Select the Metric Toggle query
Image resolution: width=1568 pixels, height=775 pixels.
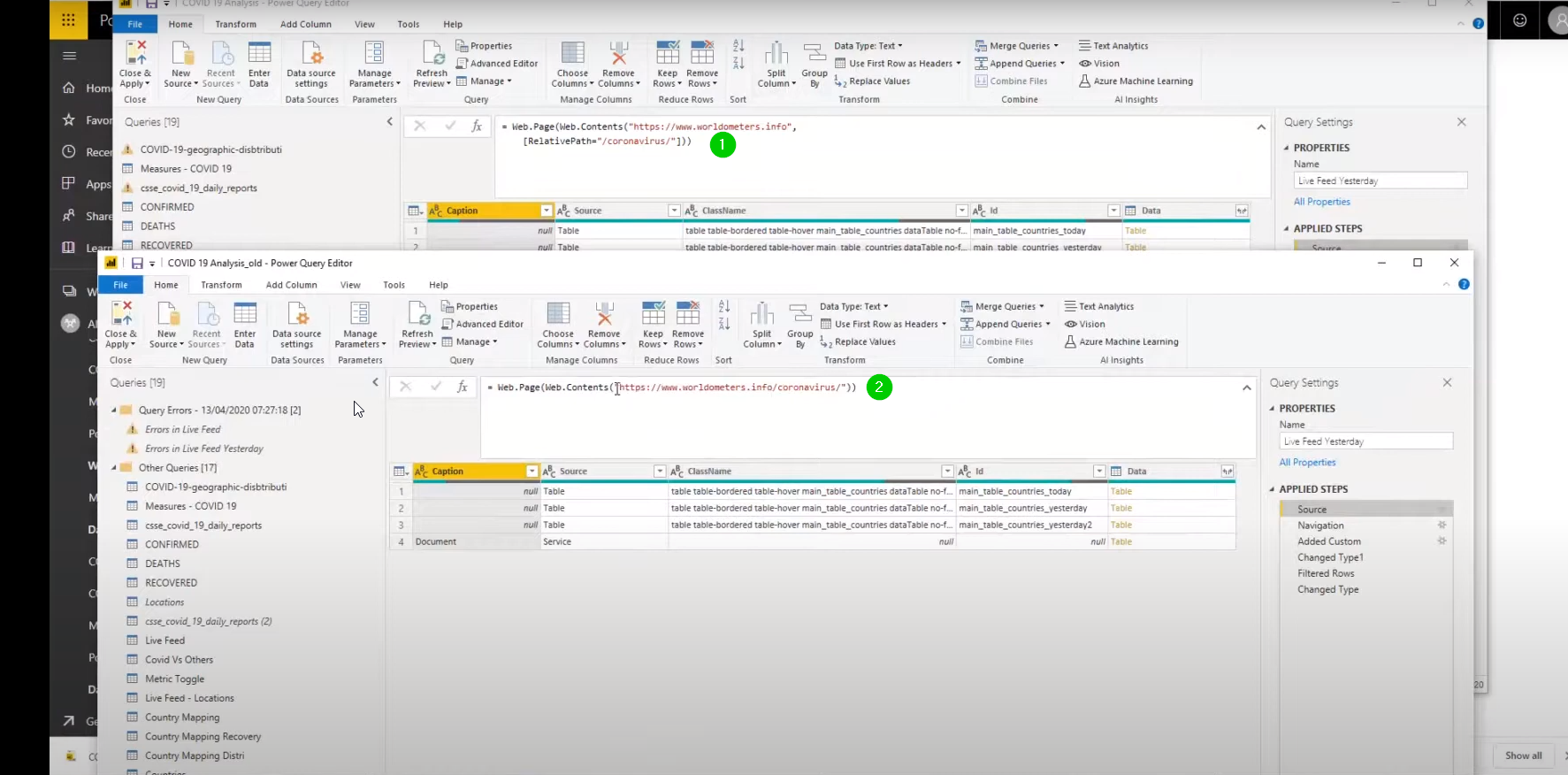[174, 679]
